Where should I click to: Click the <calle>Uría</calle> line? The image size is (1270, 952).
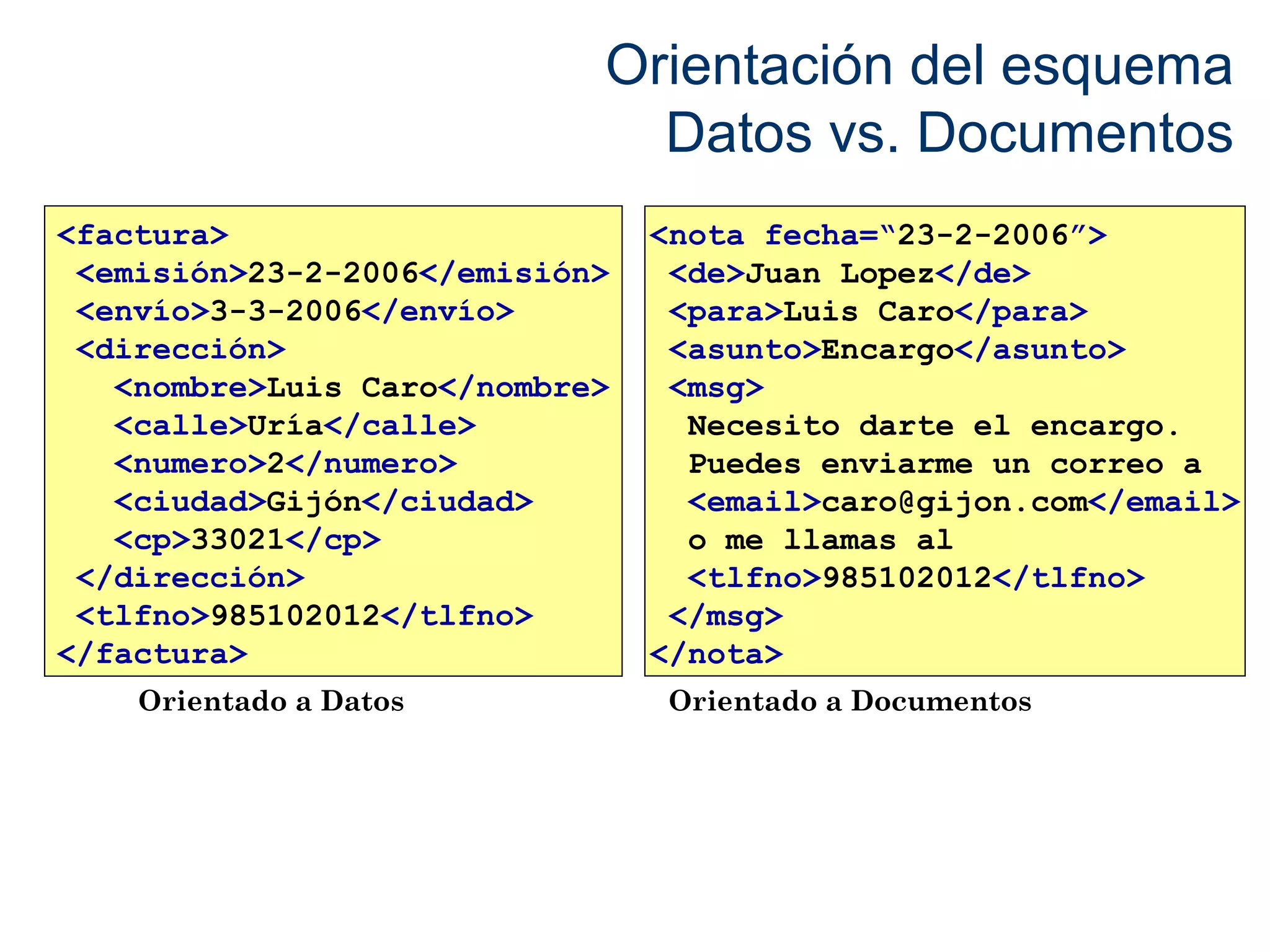(295, 426)
